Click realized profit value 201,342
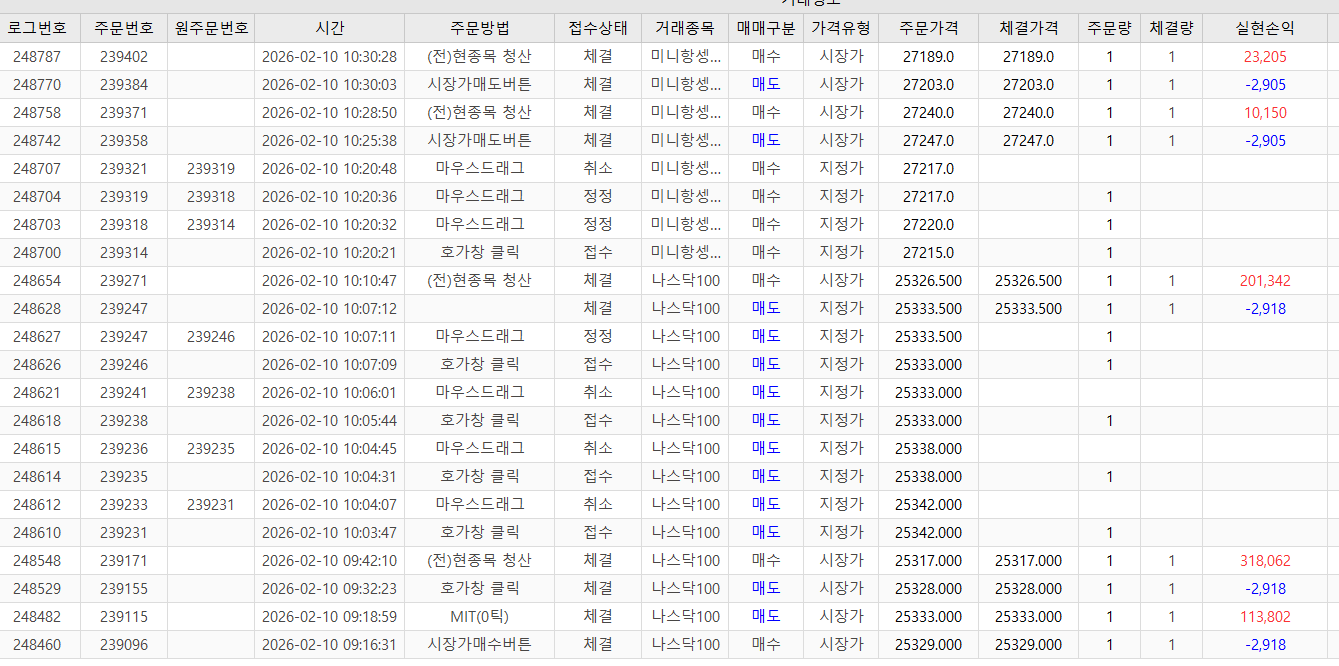Viewport: 1339px width, 666px height. click(1265, 281)
